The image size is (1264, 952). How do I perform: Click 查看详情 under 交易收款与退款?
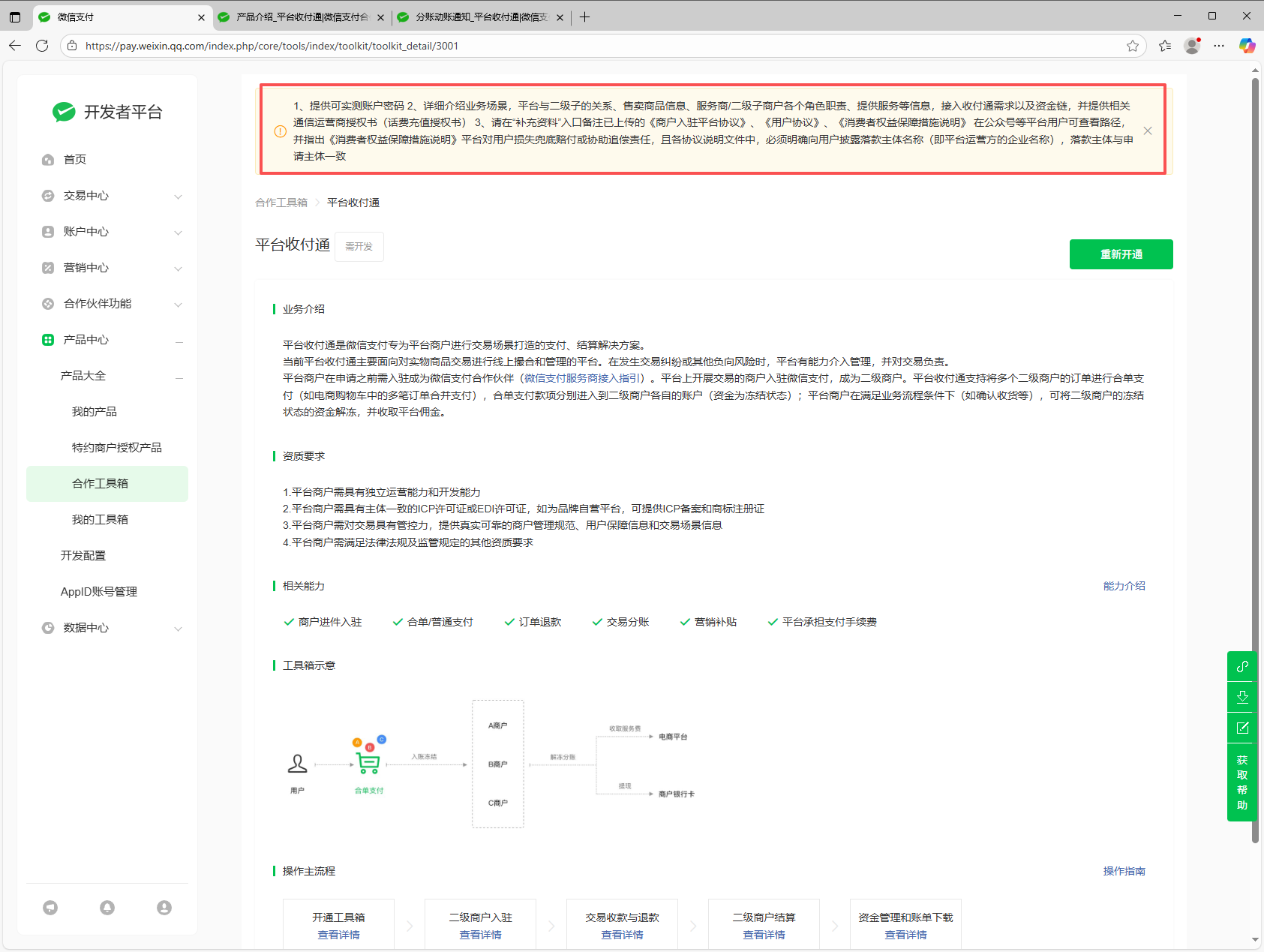[622, 935]
